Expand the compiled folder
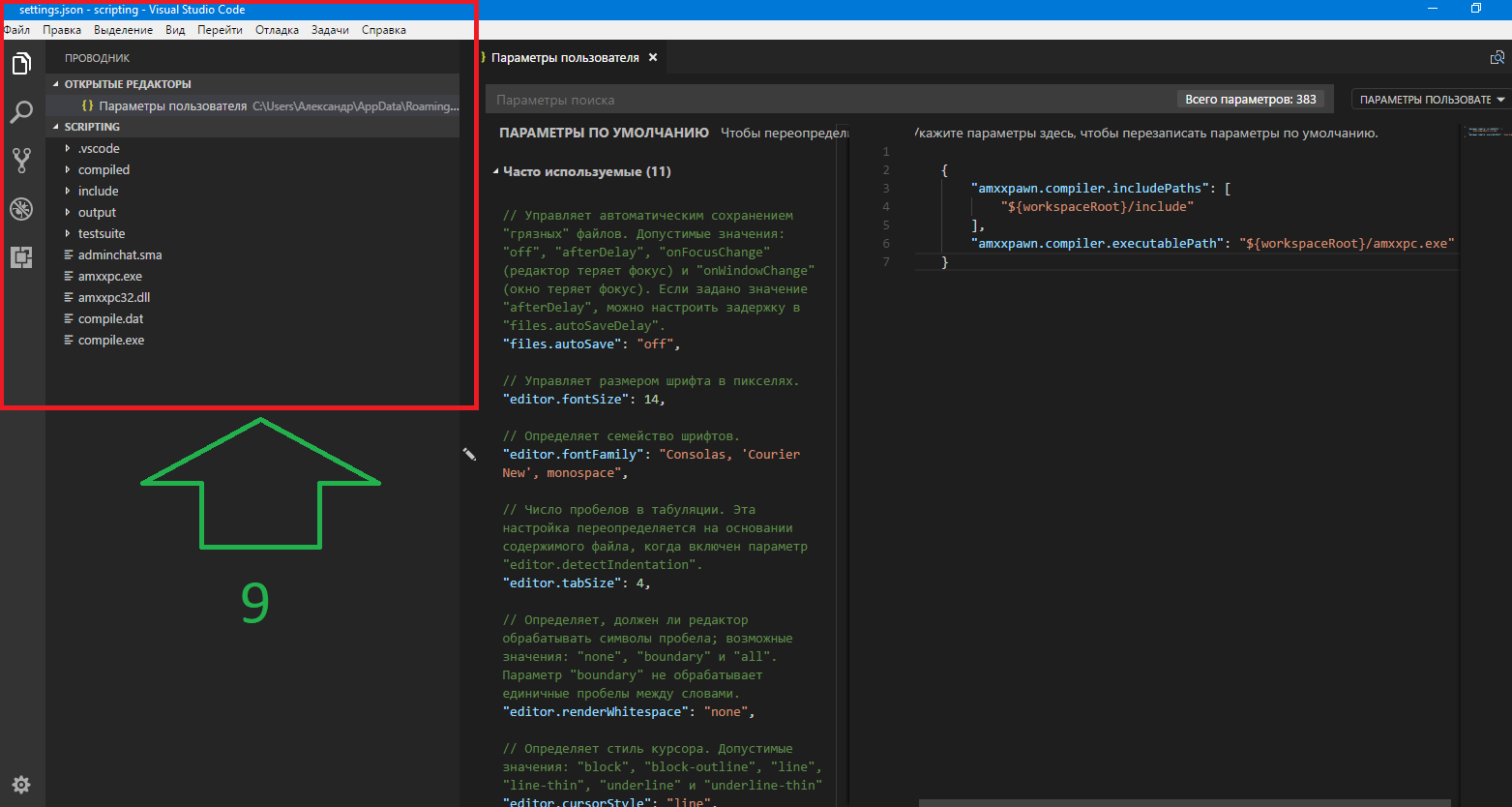This screenshot has height=807, width=1512. tap(68, 170)
